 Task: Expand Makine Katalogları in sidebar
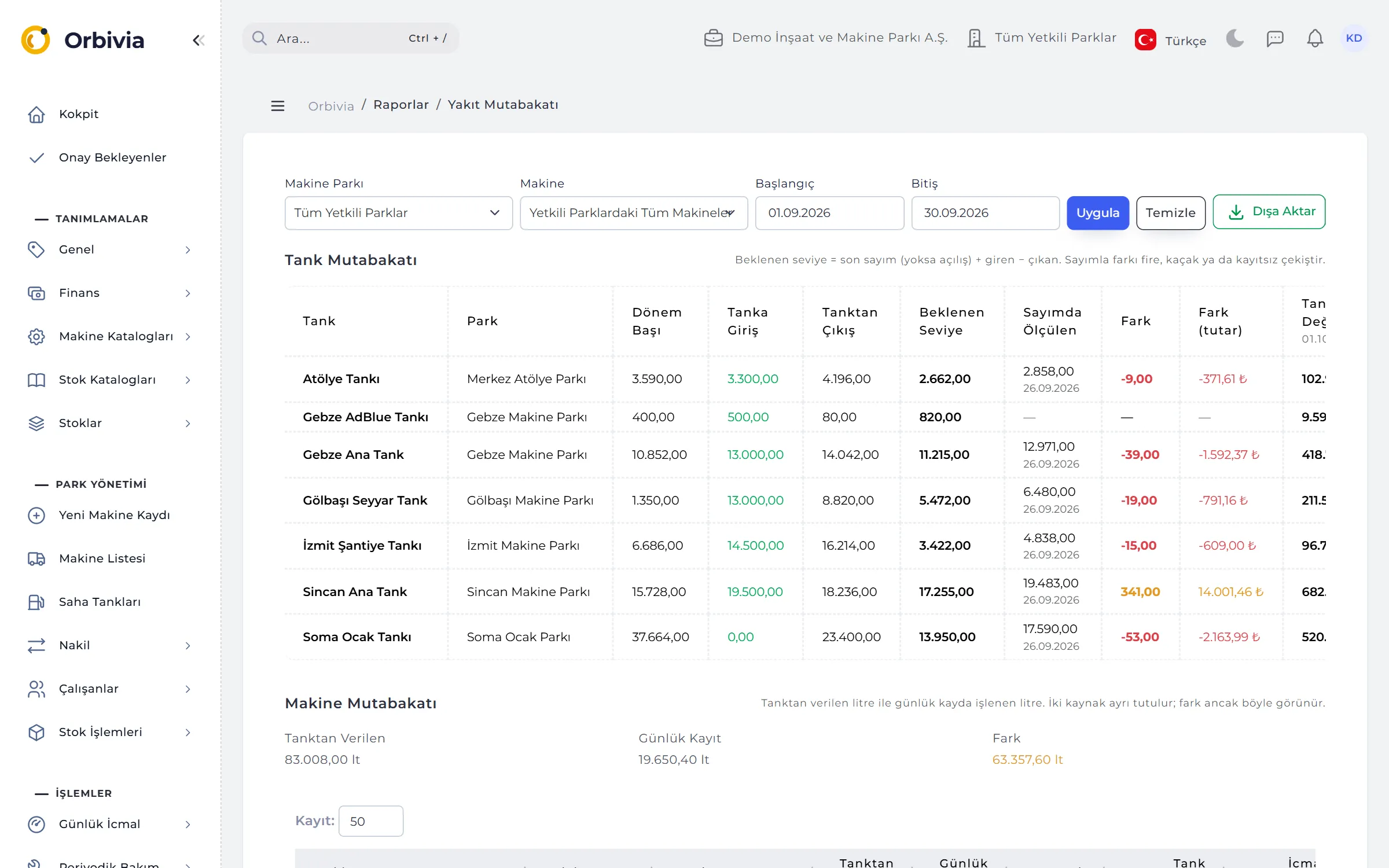110,336
